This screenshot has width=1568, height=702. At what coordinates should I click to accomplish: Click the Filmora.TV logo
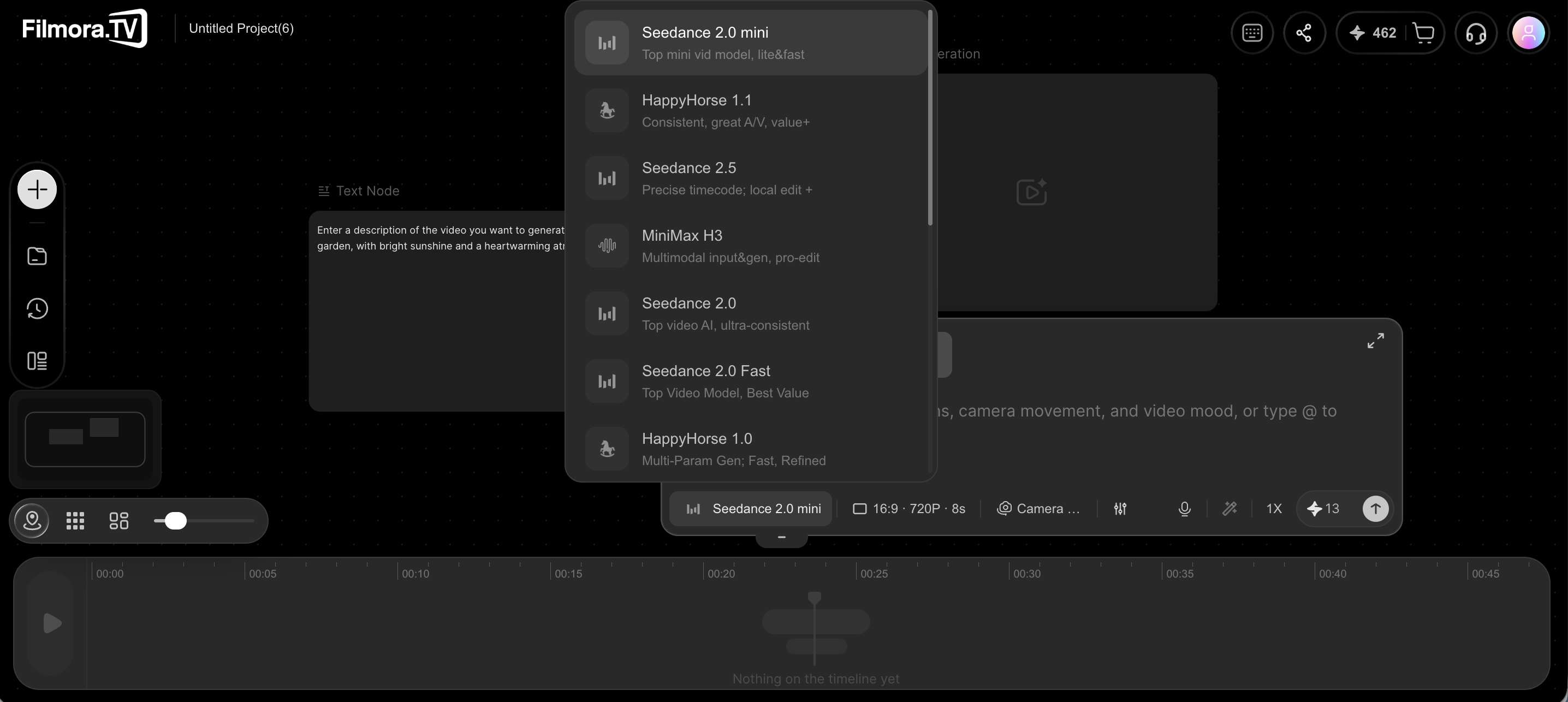coord(85,28)
